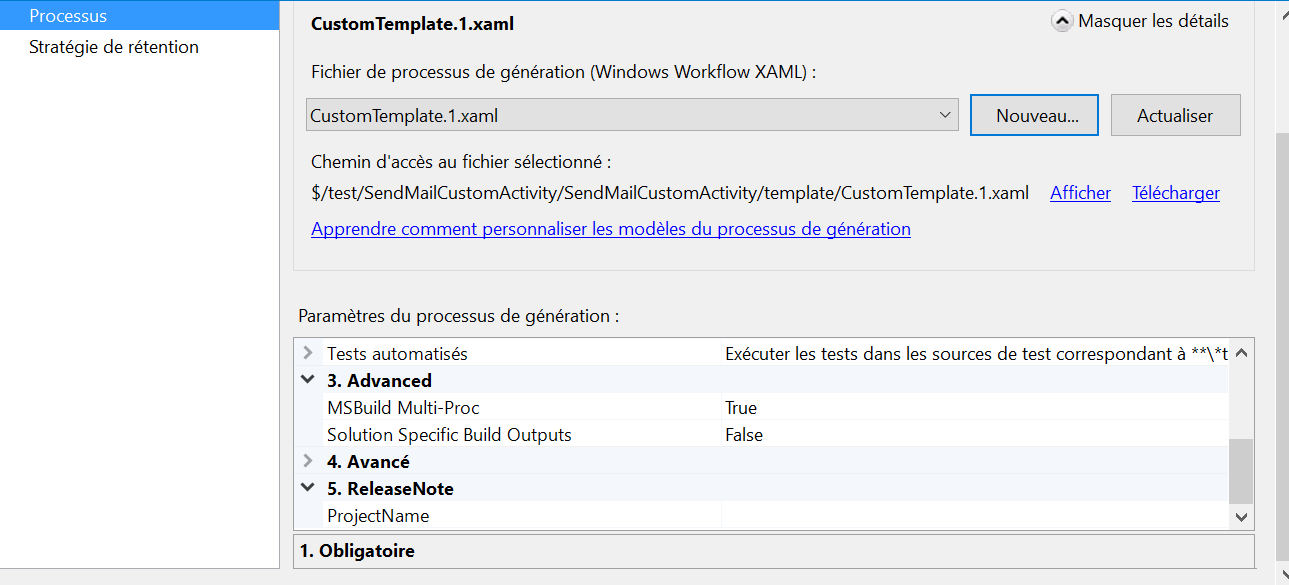Click the Nouveau... button
Viewport: 1289px width, 585px height.
[1035, 116]
